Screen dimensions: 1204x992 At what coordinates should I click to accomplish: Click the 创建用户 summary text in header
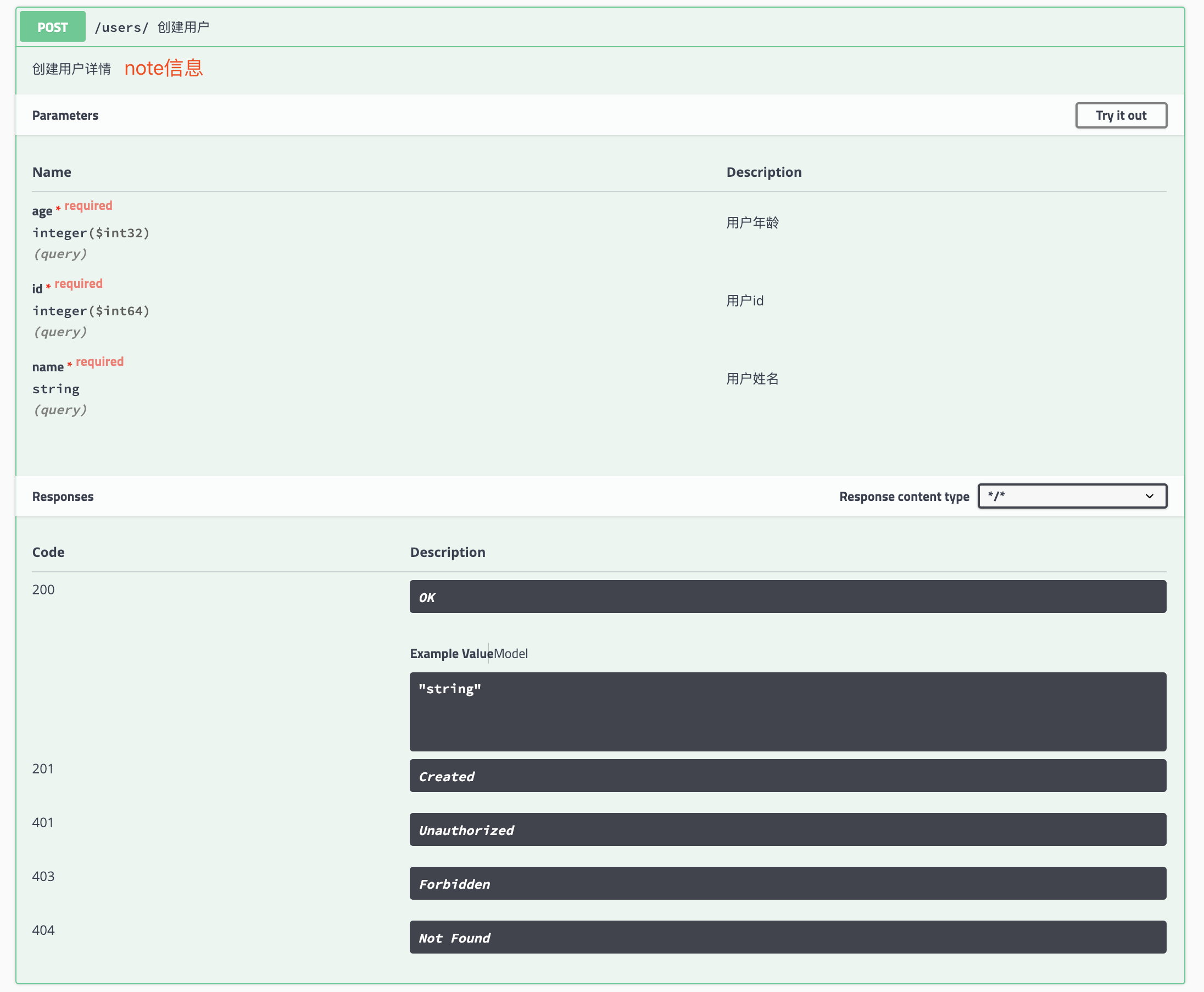coord(183,27)
